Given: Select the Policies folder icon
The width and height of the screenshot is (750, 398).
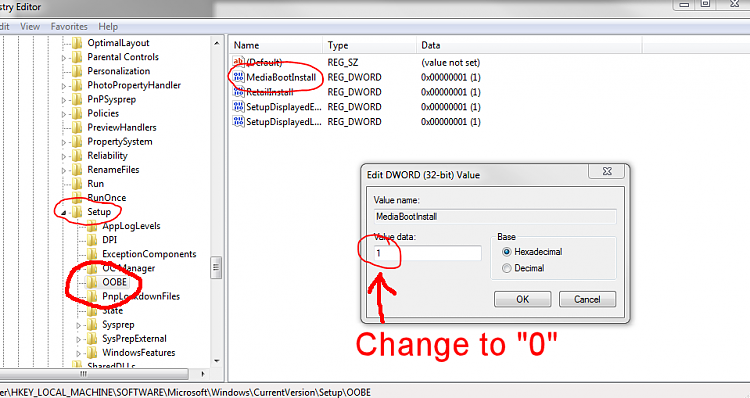Looking at the screenshot, I should (x=77, y=113).
